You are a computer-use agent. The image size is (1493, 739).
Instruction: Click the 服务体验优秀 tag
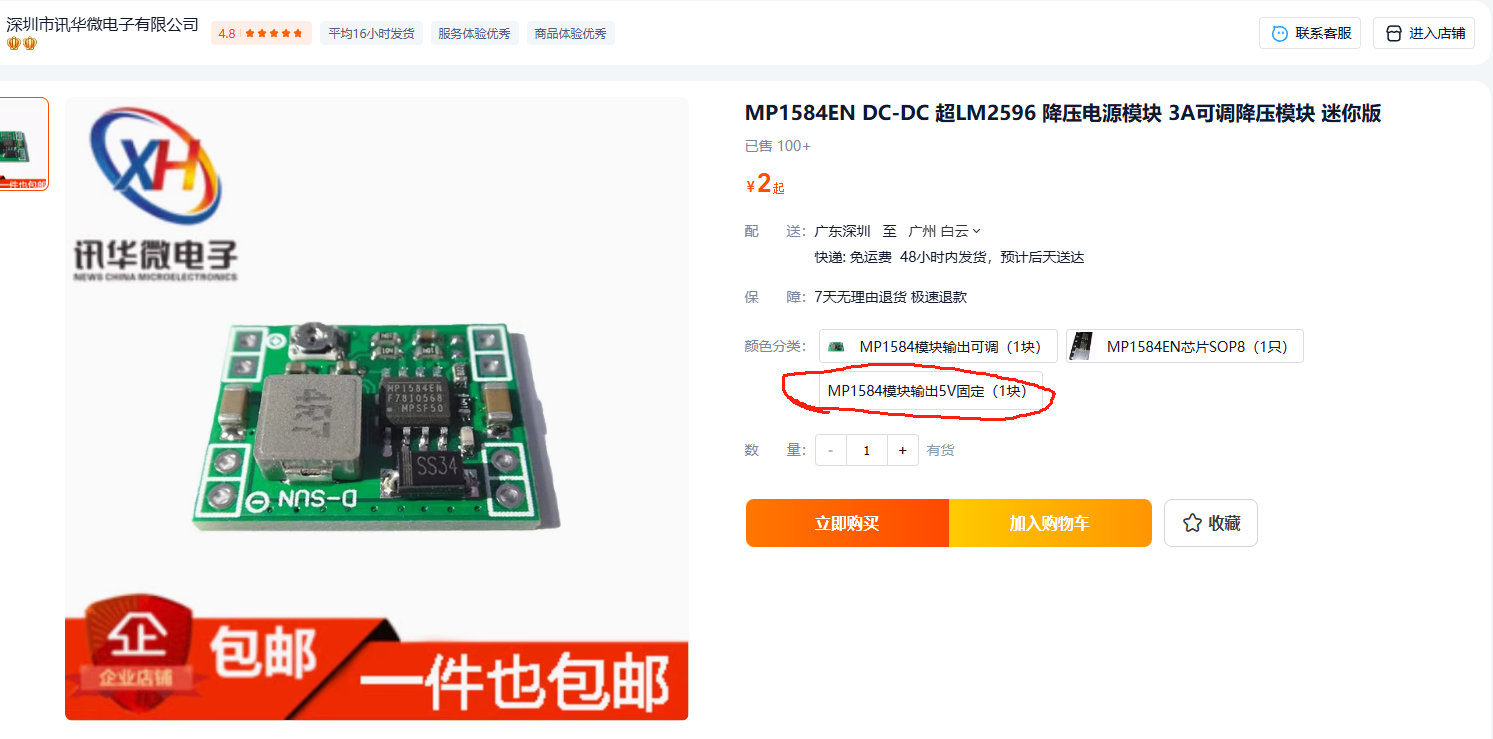(x=475, y=33)
